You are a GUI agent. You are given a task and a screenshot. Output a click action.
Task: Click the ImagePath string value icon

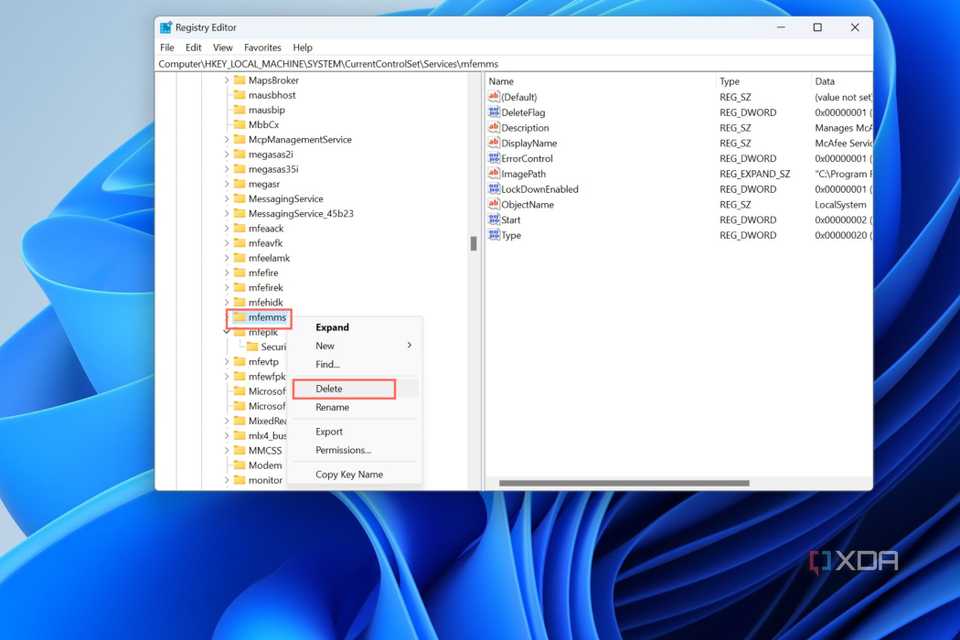click(494, 173)
